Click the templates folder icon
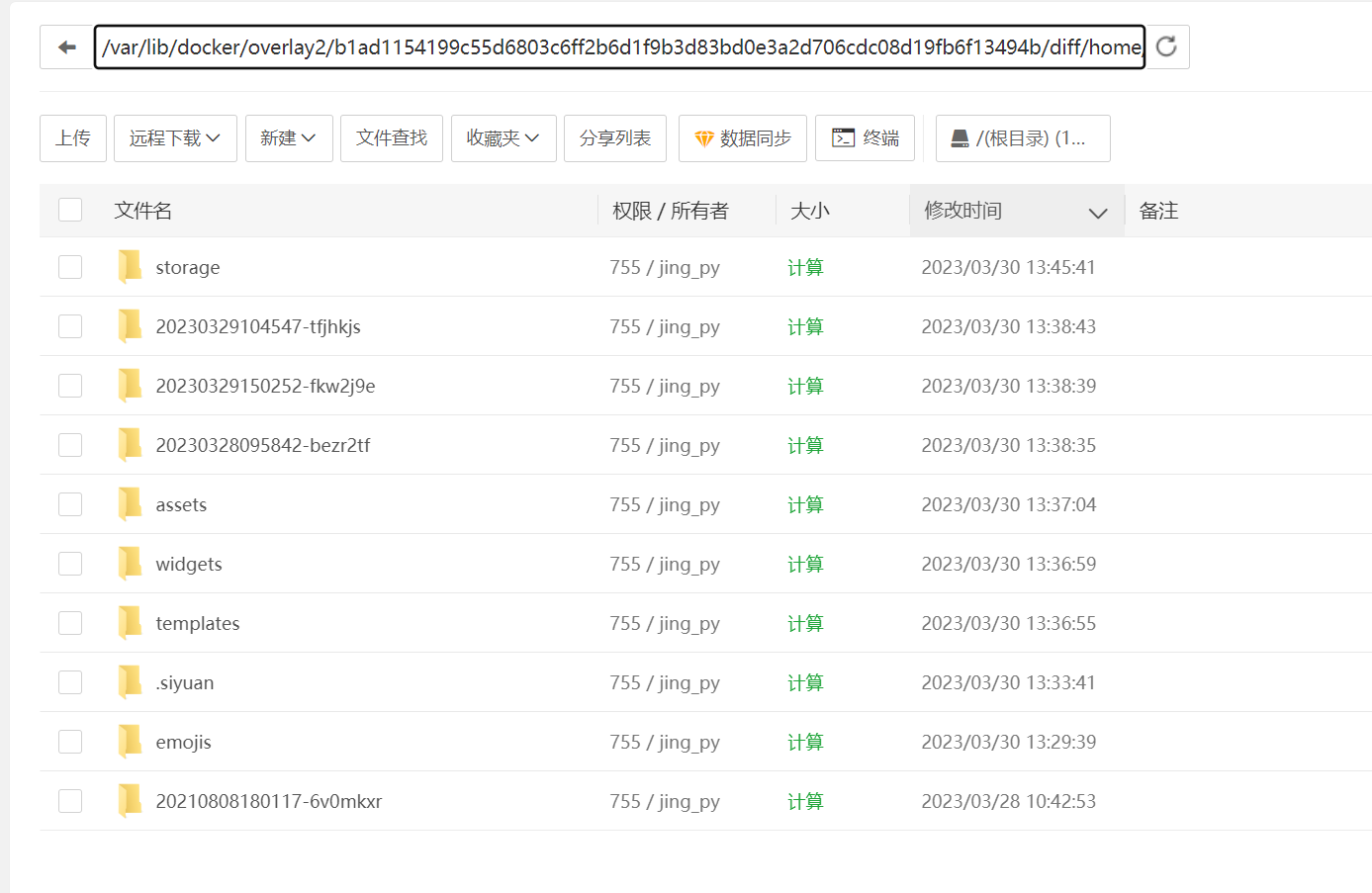Image resolution: width=1372 pixels, height=893 pixels. pos(130,623)
